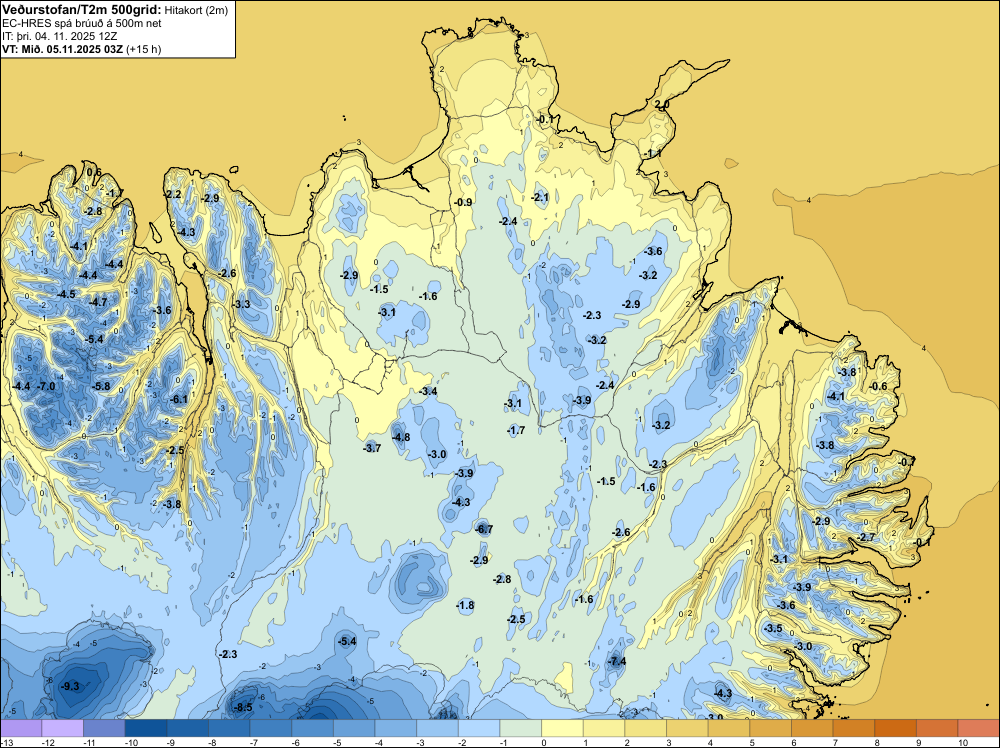This screenshot has height=748, width=1000.
Task: Click the -7.4 temperature value on the map
Action: (x=617, y=661)
